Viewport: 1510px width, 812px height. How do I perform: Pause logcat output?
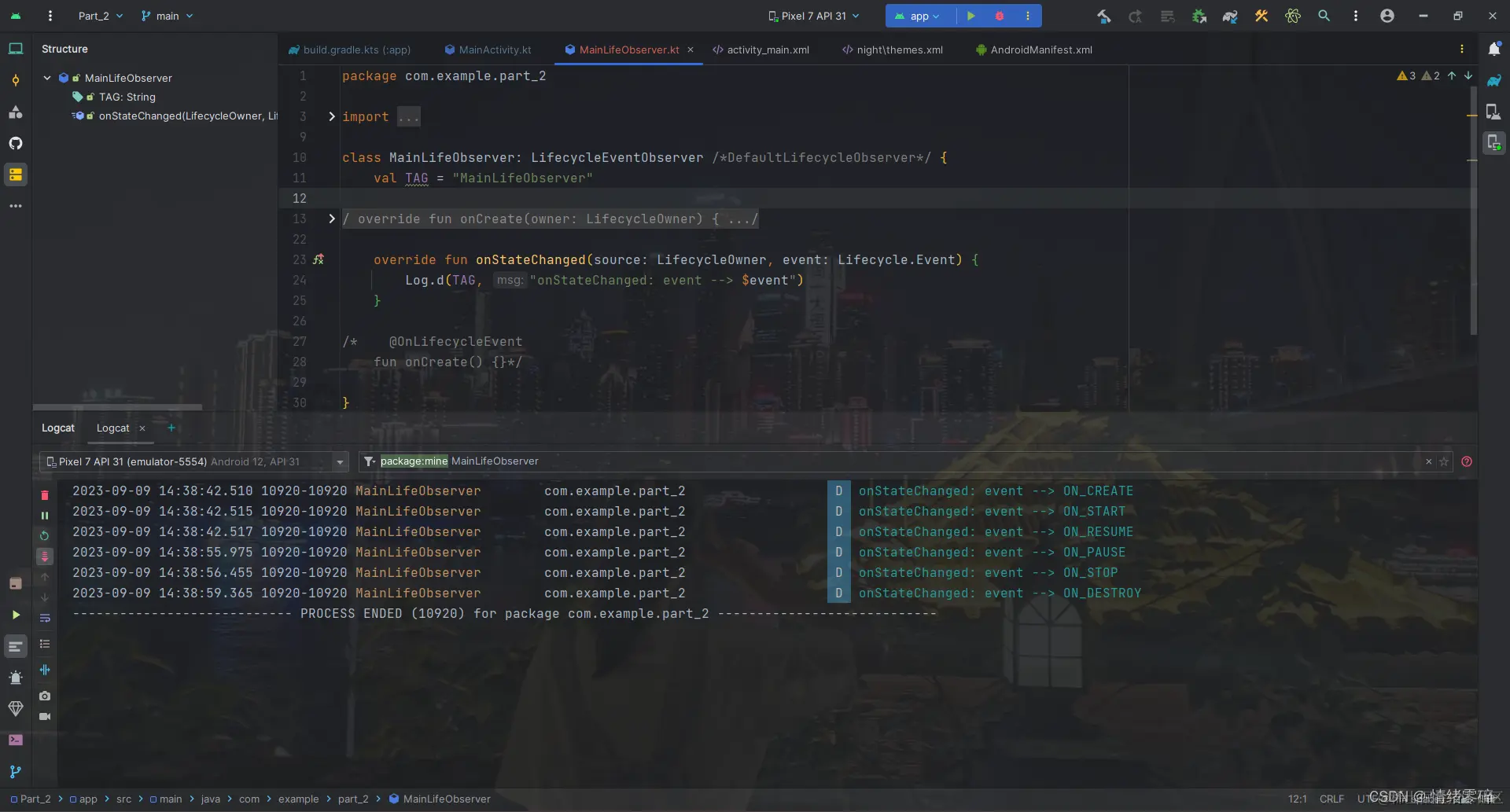pyautogui.click(x=45, y=516)
